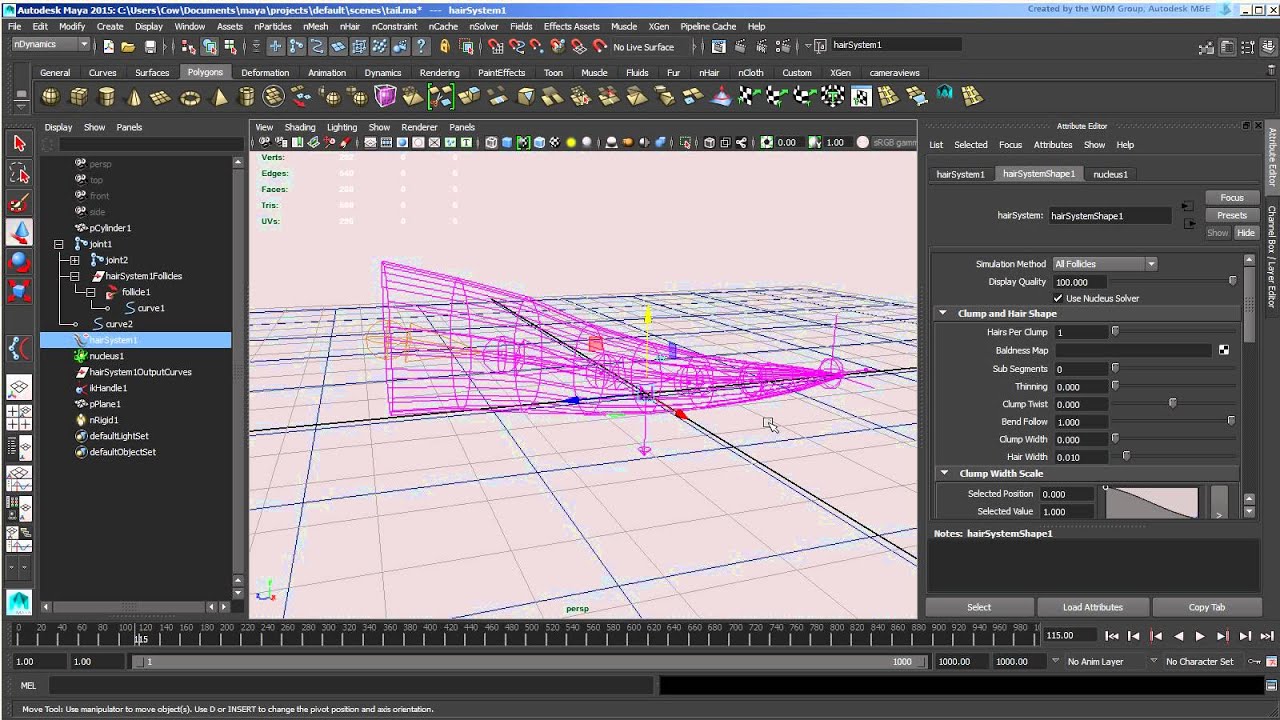Open the Fields menu

point(521,26)
